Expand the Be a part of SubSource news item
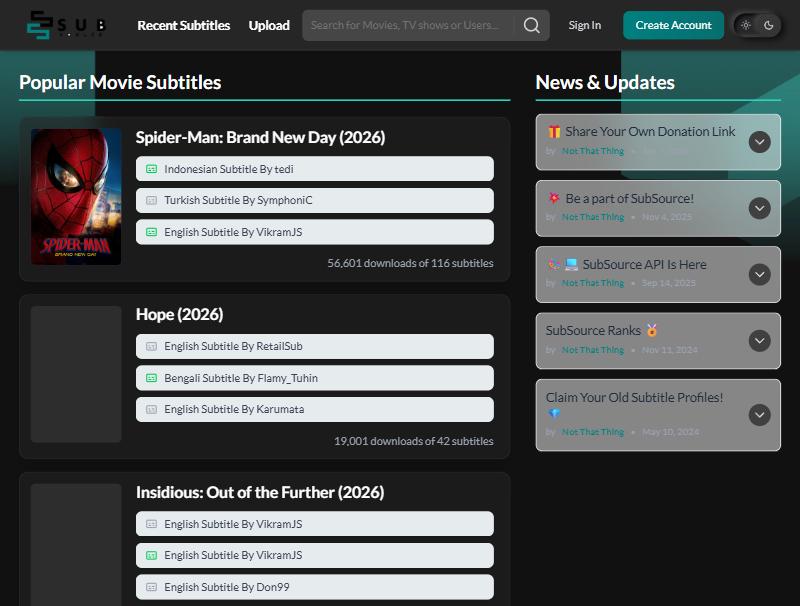The image size is (800, 606). (x=759, y=208)
